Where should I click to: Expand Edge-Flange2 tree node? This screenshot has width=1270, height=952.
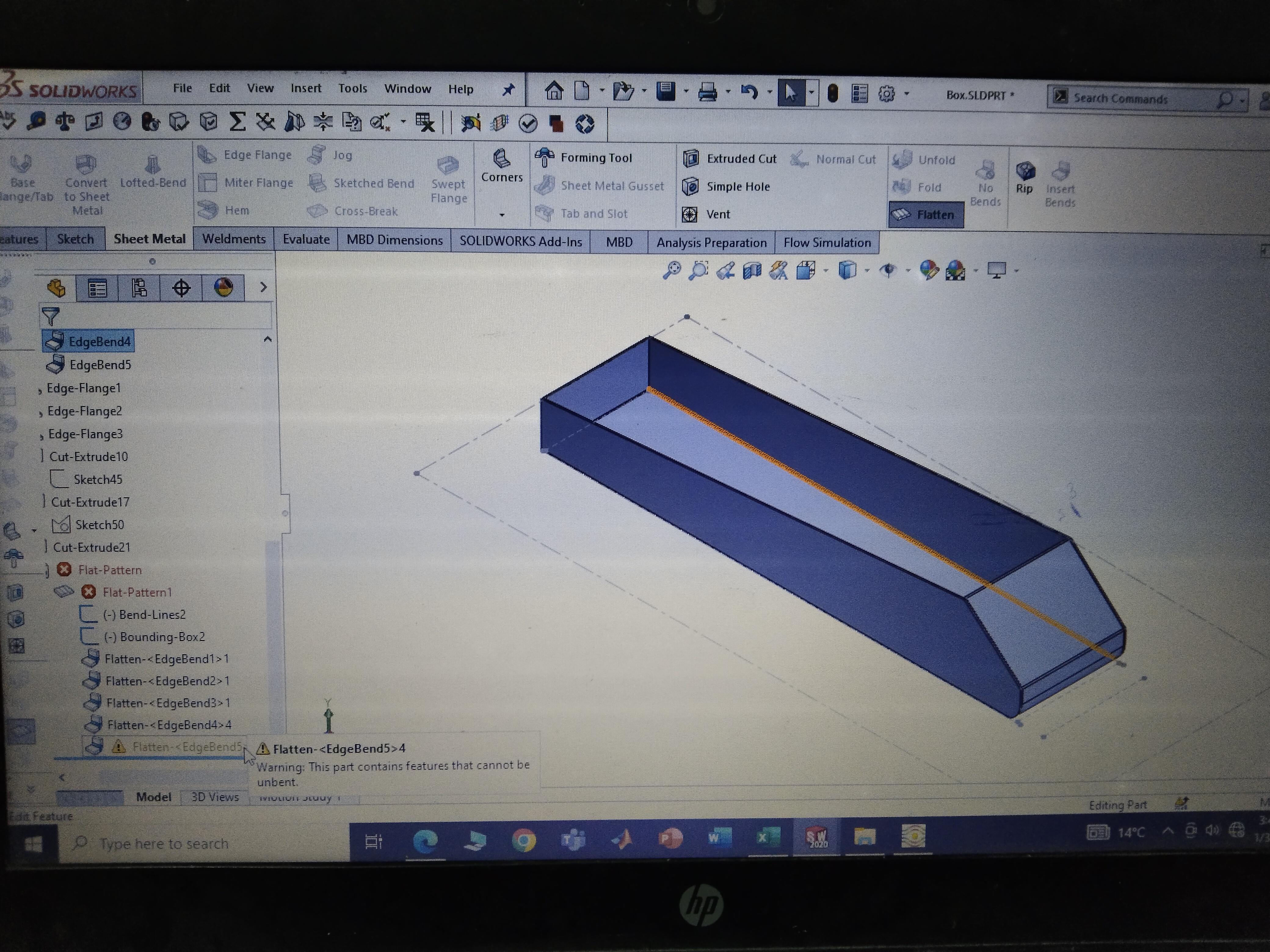tap(41, 414)
